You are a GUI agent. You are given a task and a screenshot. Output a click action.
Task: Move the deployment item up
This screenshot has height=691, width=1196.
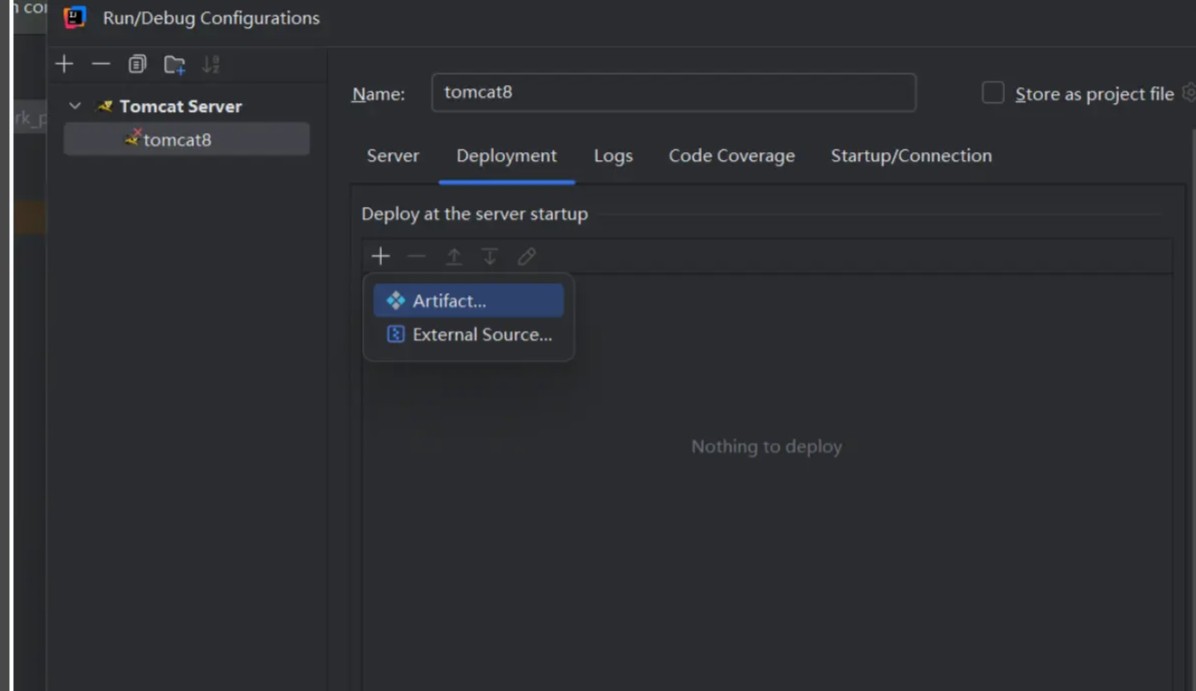453,257
